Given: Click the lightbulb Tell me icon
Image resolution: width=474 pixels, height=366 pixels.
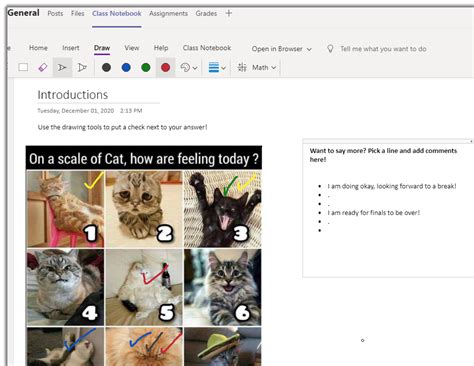Looking at the screenshot, I should pos(330,49).
